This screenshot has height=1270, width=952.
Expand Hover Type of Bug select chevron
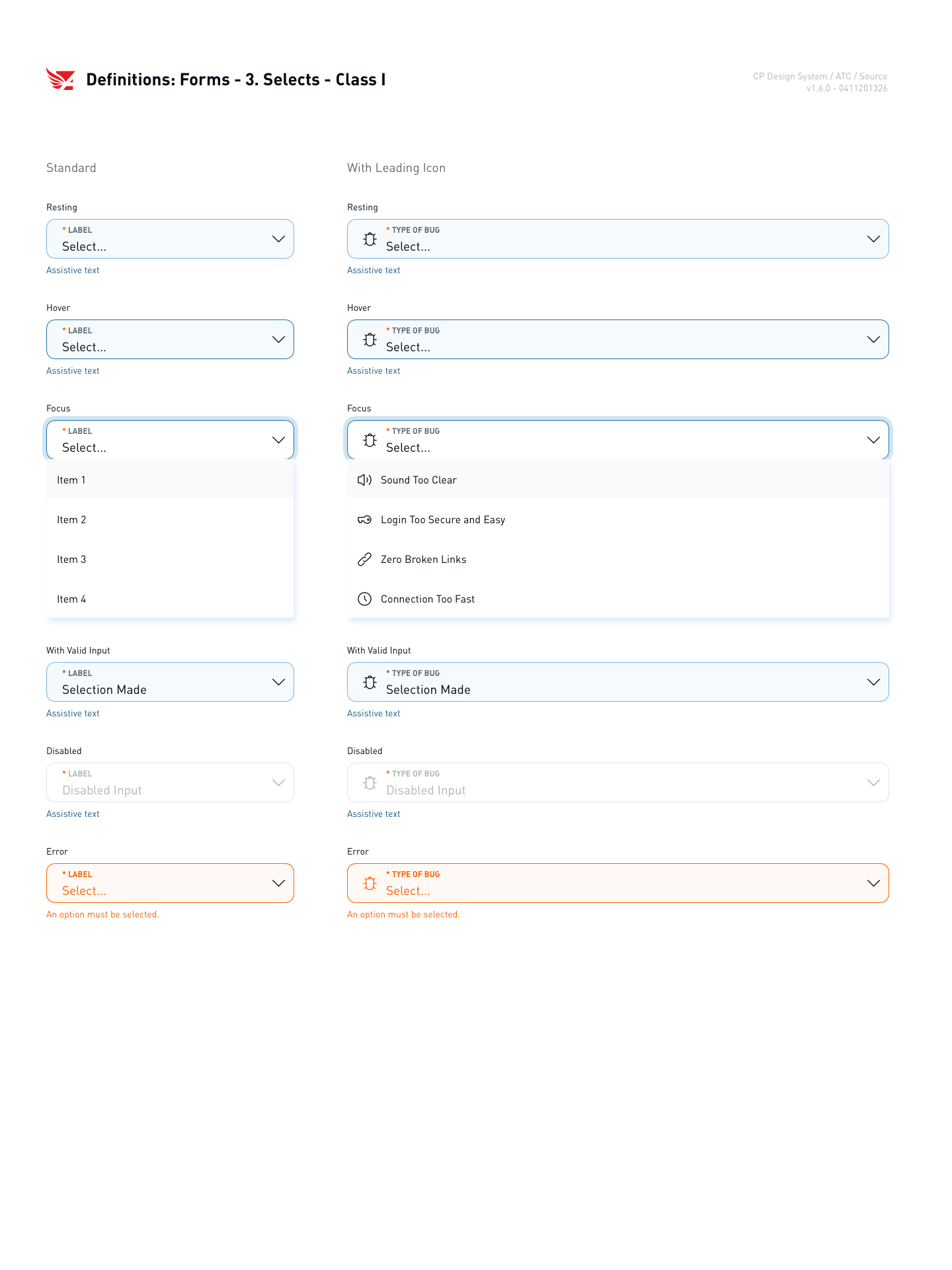pos(873,339)
